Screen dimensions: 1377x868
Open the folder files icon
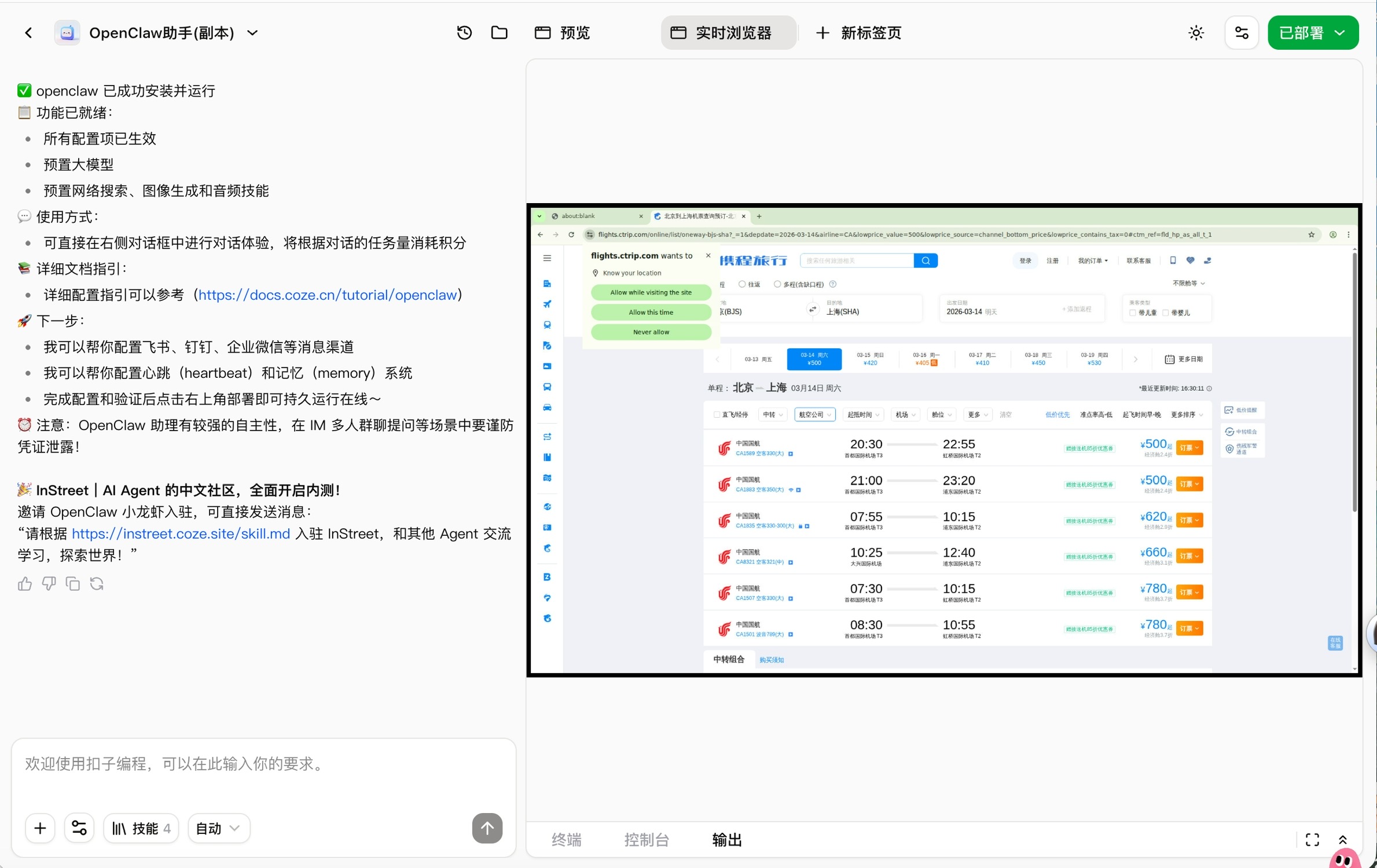[x=499, y=33]
